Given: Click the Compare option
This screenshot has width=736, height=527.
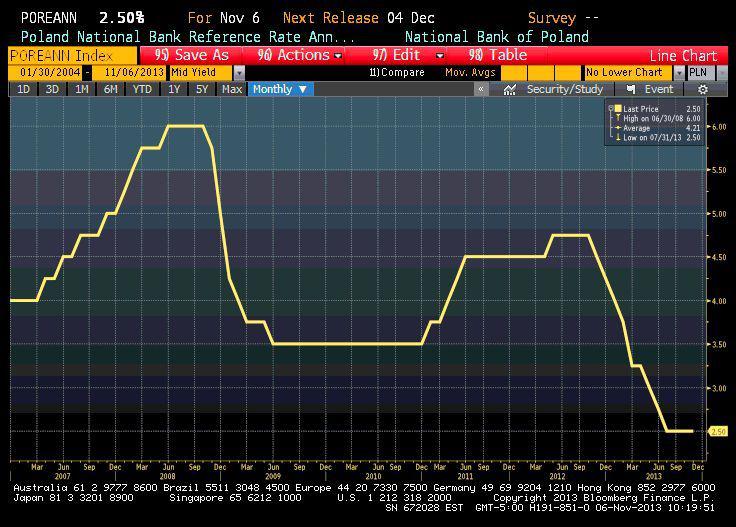Looking at the screenshot, I should tap(396, 73).
